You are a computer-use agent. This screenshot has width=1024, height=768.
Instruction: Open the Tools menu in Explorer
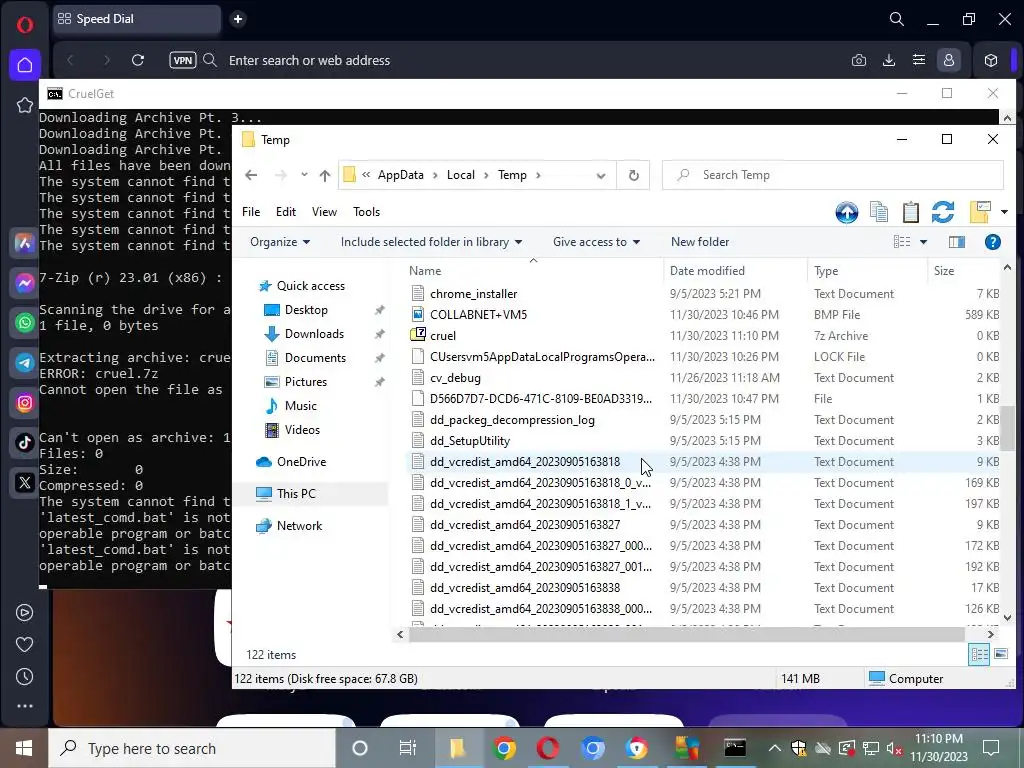coord(366,212)
